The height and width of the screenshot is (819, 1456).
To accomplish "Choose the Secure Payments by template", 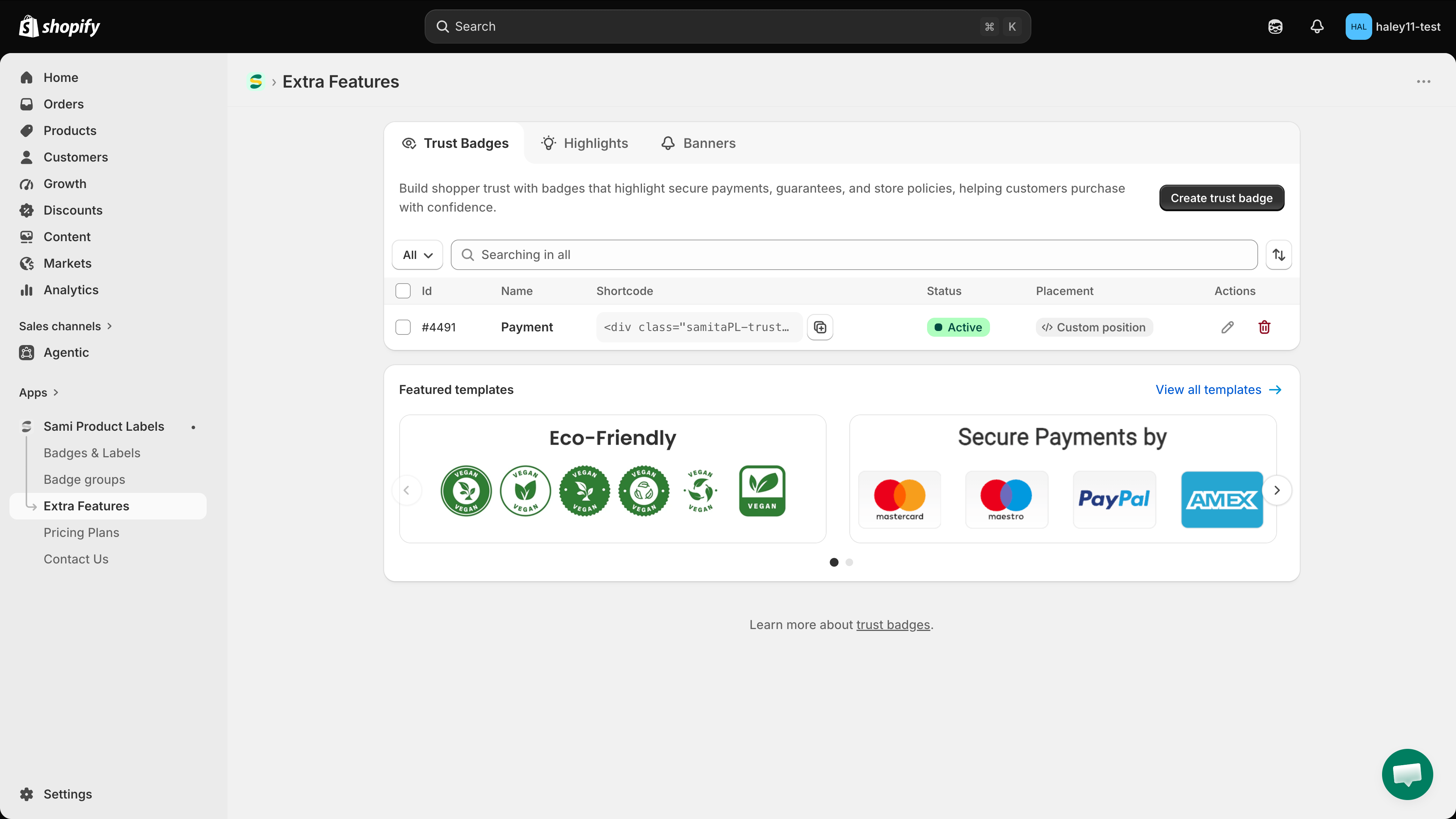I will tap(1062, 479).
